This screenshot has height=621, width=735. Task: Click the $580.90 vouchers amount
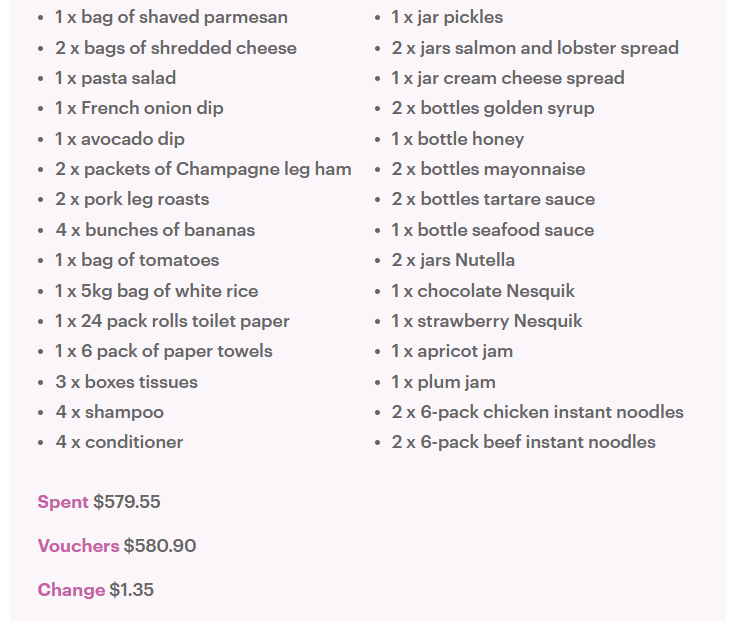(x=160, y=546)
